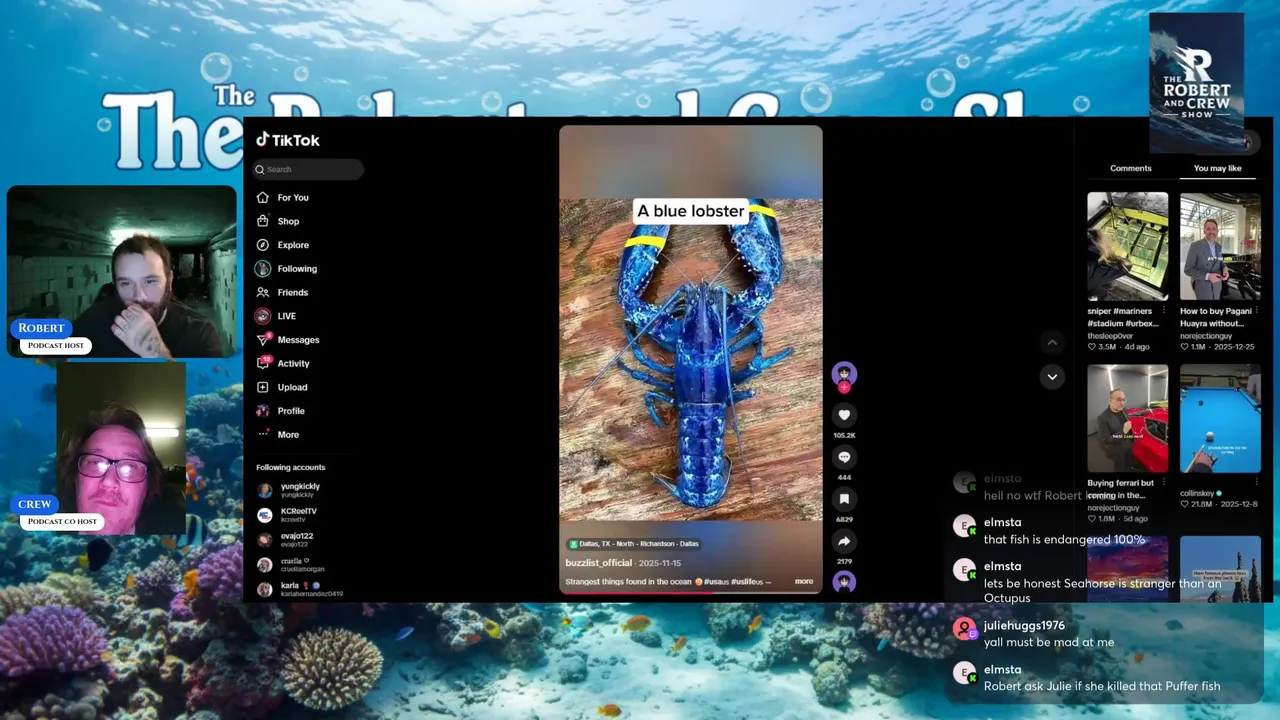Open the collinskey pool table thumbnail

click(x=1220, y=419)
